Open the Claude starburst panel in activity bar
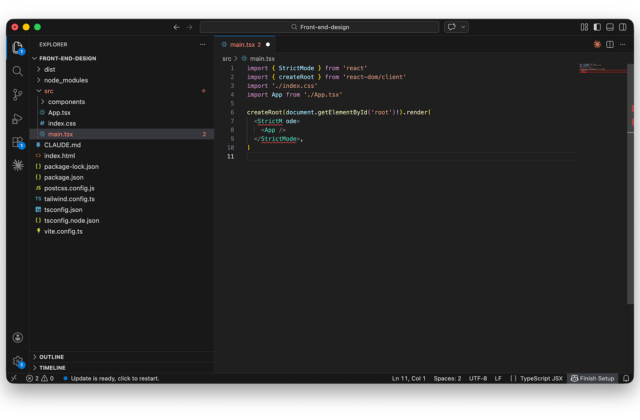640x420 pixels. [18, 165]
